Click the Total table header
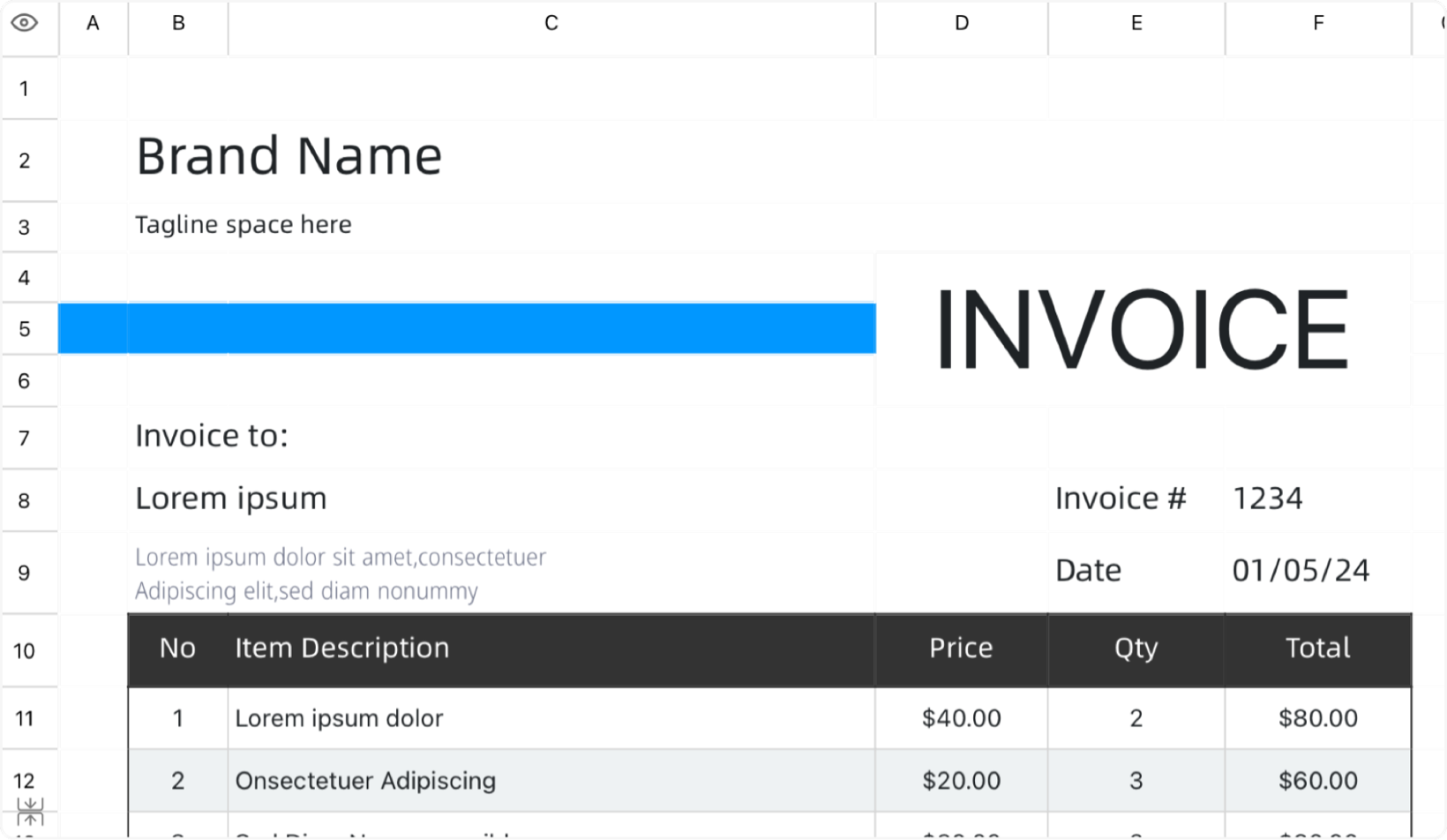 1318,649
